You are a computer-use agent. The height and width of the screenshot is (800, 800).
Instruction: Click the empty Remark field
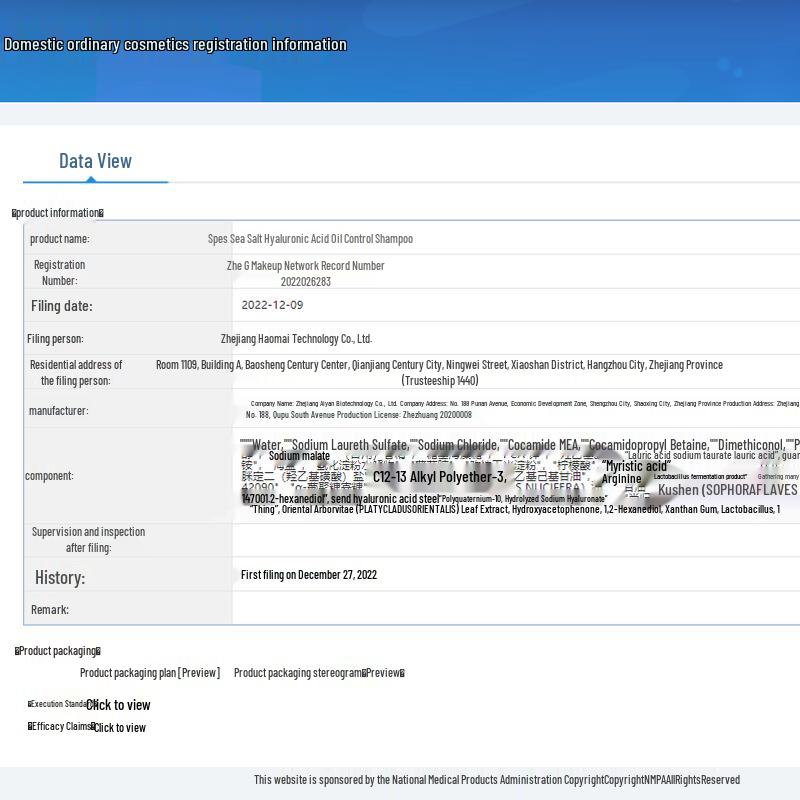tap(515, 609)
